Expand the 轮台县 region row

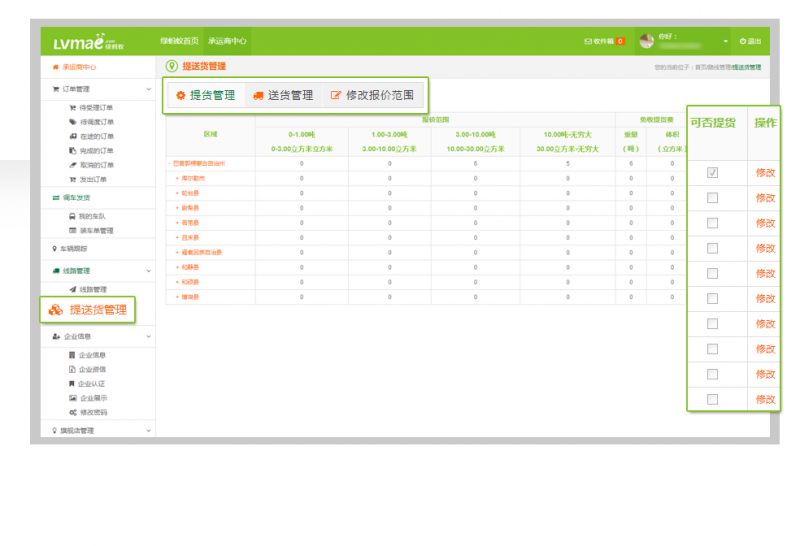178,193
